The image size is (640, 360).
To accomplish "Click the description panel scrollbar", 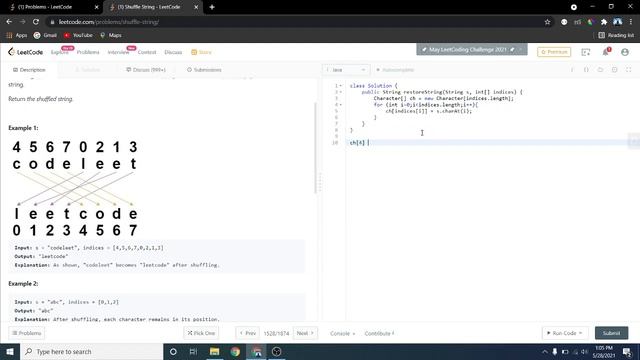I will coord(316,148).
